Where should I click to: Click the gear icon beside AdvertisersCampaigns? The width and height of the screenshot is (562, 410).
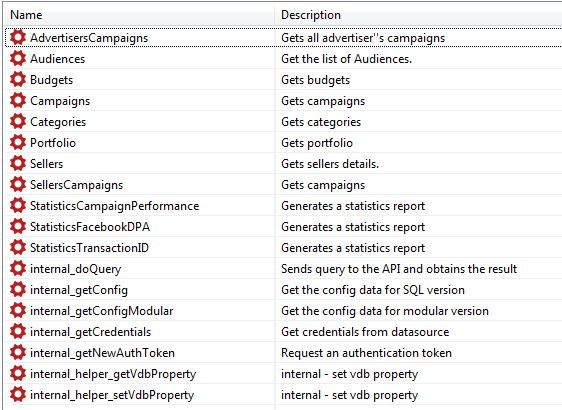pyautogui.click(x=18, y=37)
